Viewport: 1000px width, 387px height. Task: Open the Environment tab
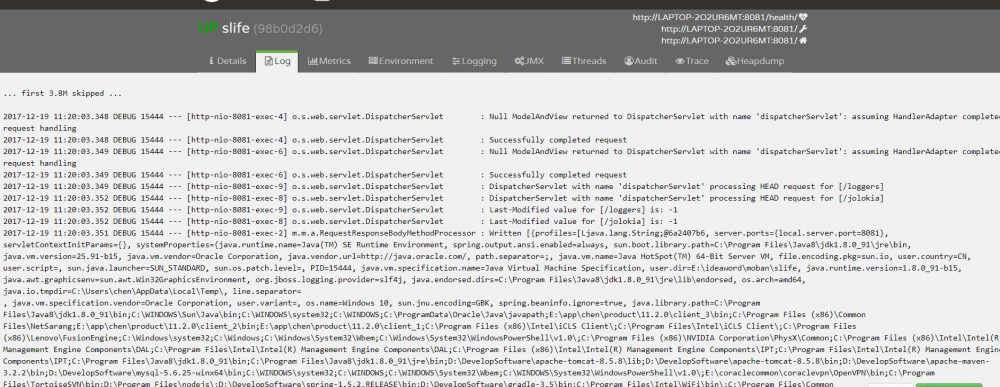tap(401, 61)
